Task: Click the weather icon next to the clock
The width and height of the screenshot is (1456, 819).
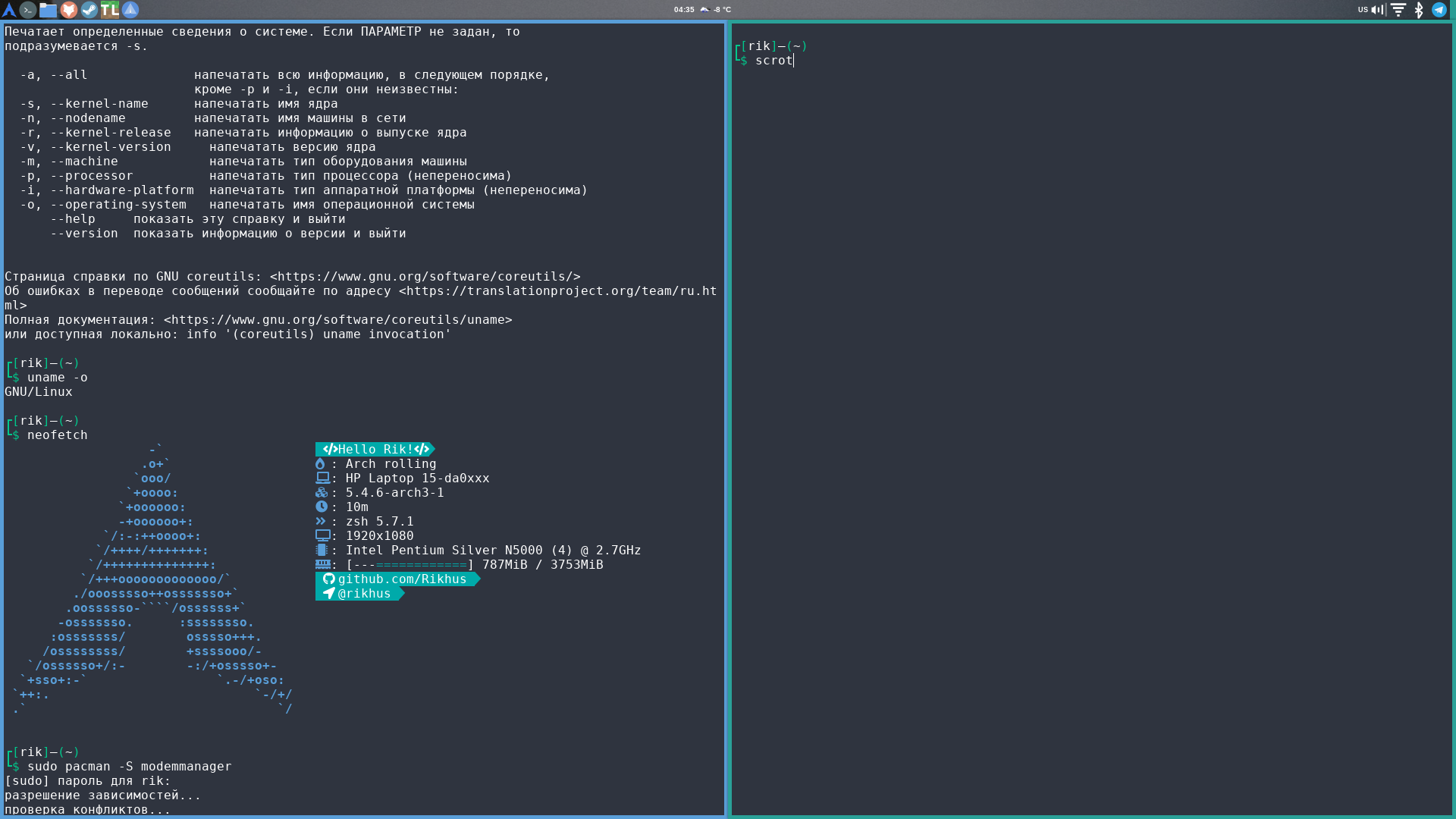Action: tap(704, 10)
